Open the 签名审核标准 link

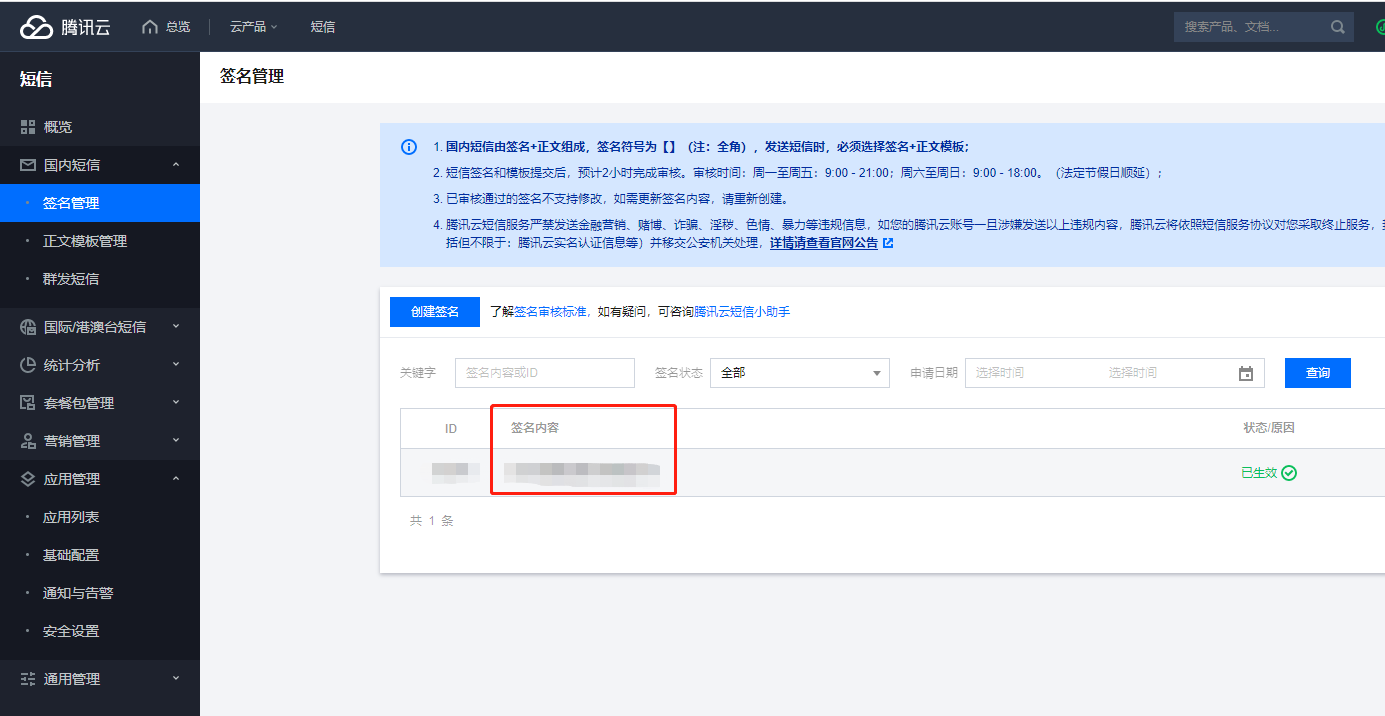(550, 312)
